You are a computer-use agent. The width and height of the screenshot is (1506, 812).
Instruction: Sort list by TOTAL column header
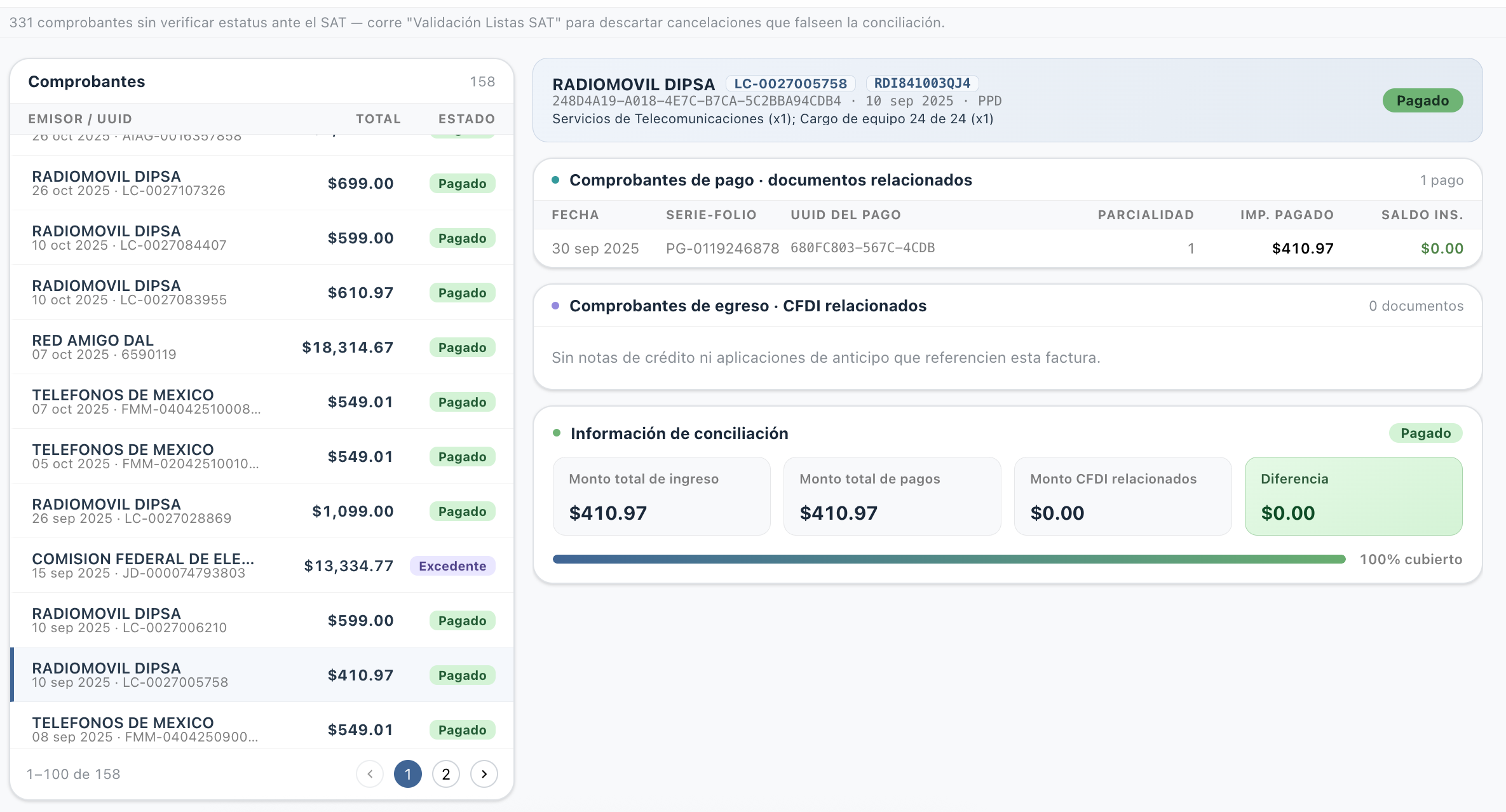click(378, 119)
